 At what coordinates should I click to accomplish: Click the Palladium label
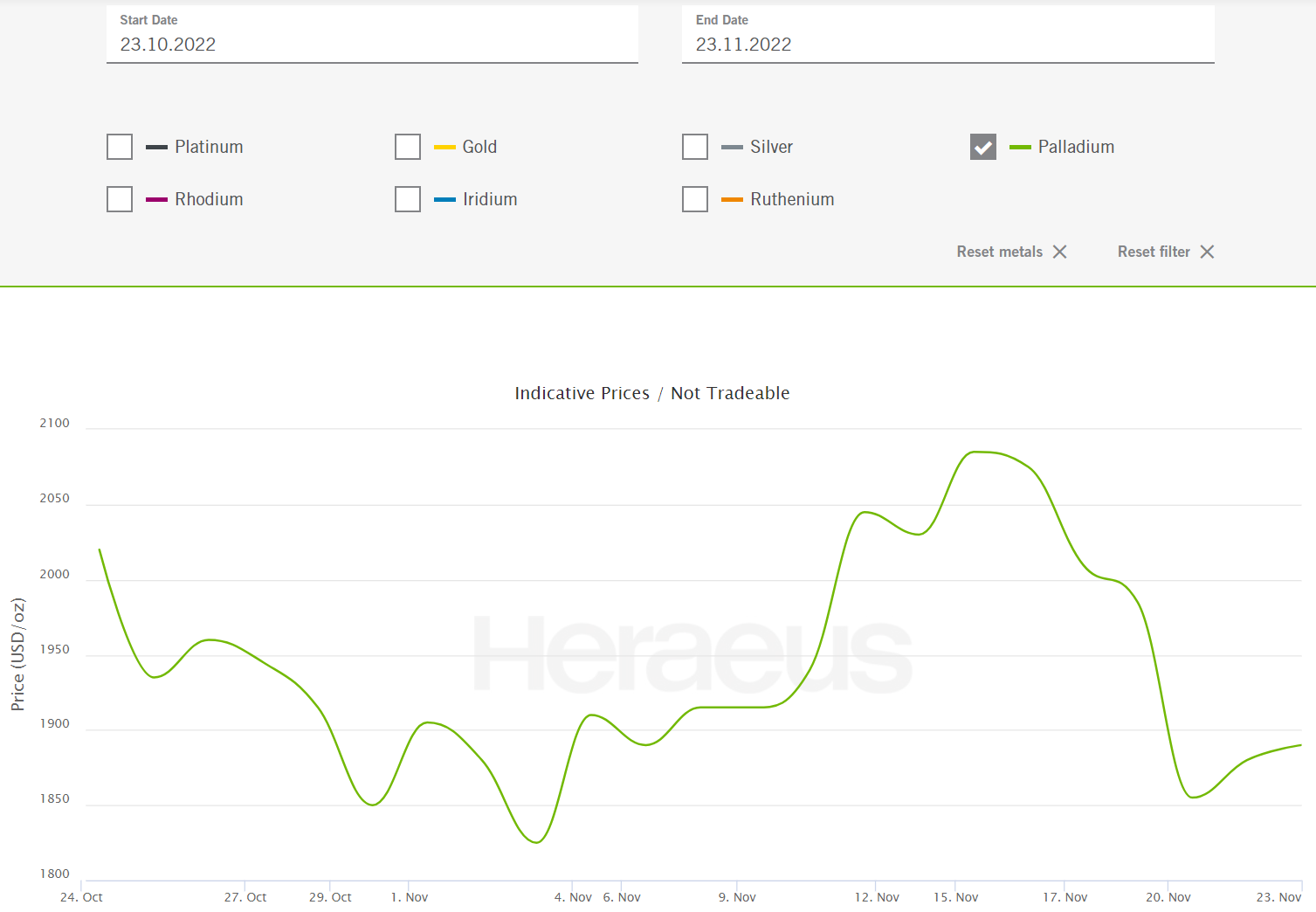[x=1076, y=147]
